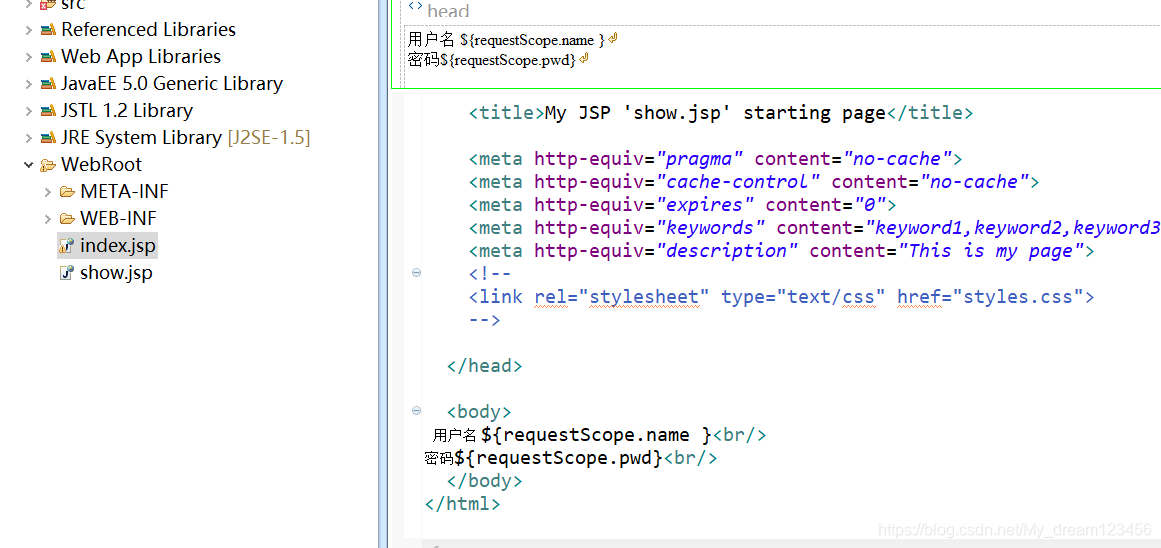Click the "styles.css" href value
The height and width of the screenshot is (548, 1161).
(x=1019, y=297)
